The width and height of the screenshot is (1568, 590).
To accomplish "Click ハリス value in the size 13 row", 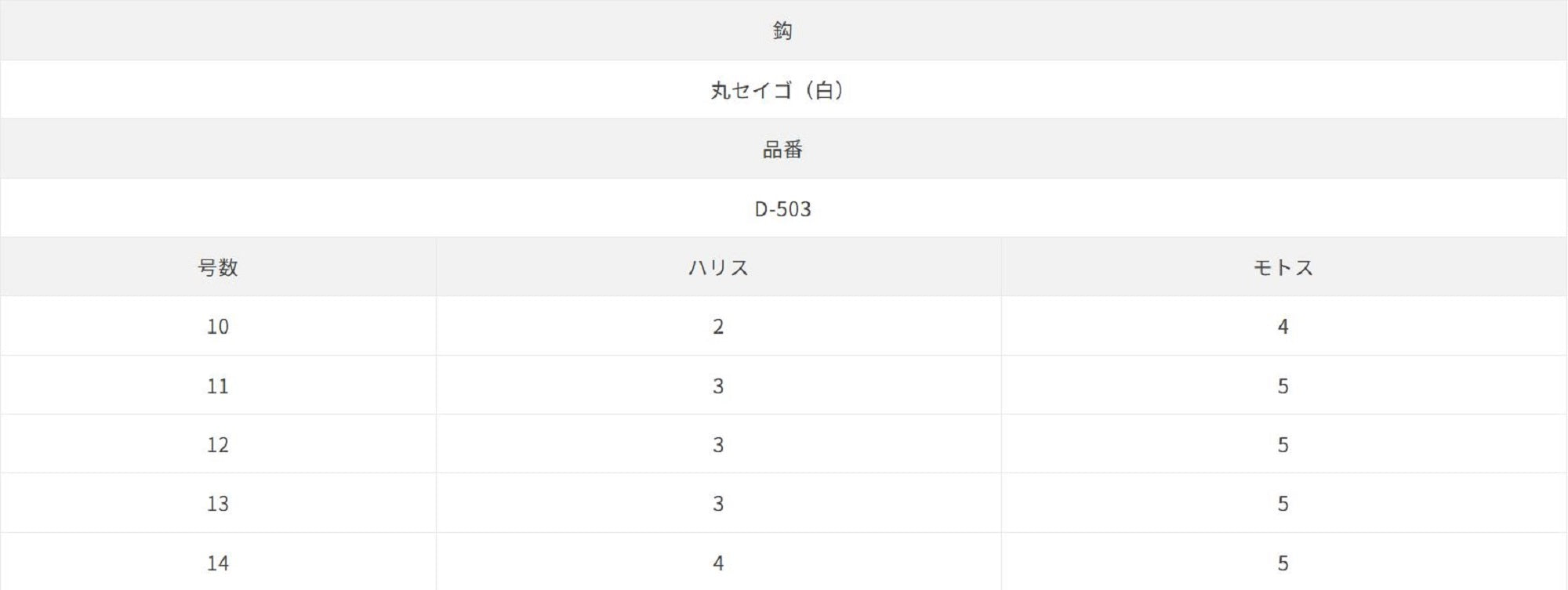I will (x=718, y=504).
